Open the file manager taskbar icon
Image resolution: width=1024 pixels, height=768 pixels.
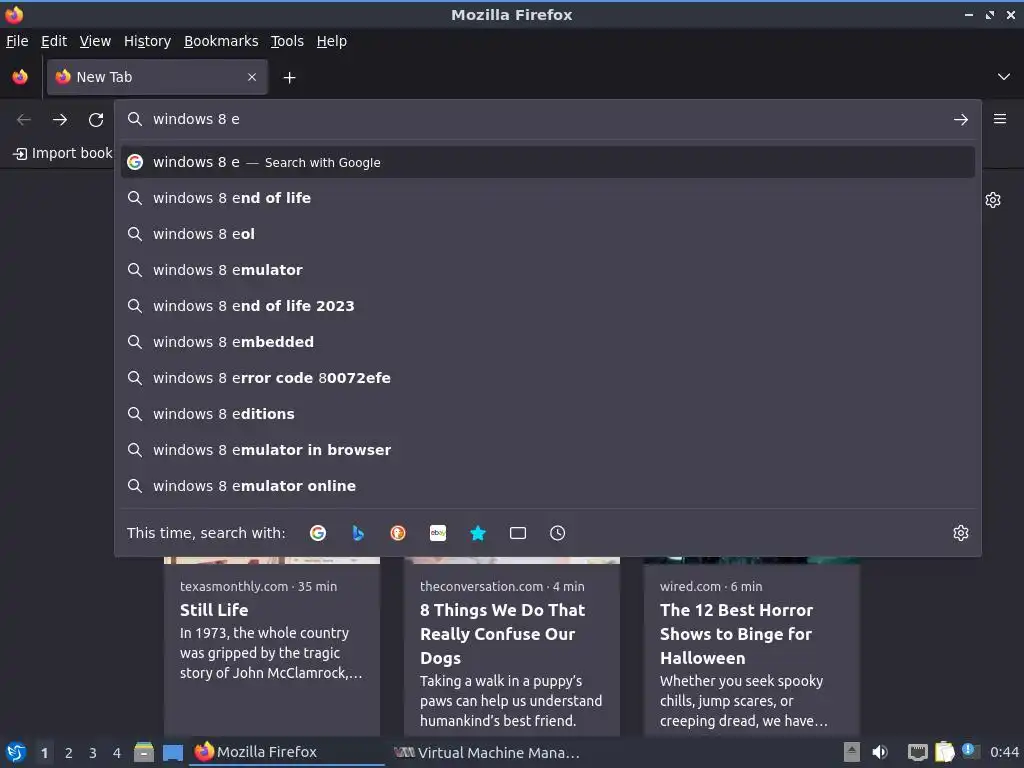(x=144, y=752)
